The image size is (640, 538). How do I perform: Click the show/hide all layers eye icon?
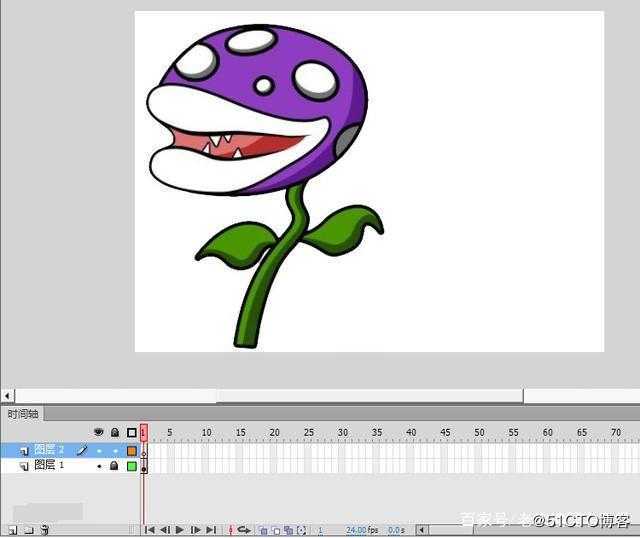click(98, 432)
